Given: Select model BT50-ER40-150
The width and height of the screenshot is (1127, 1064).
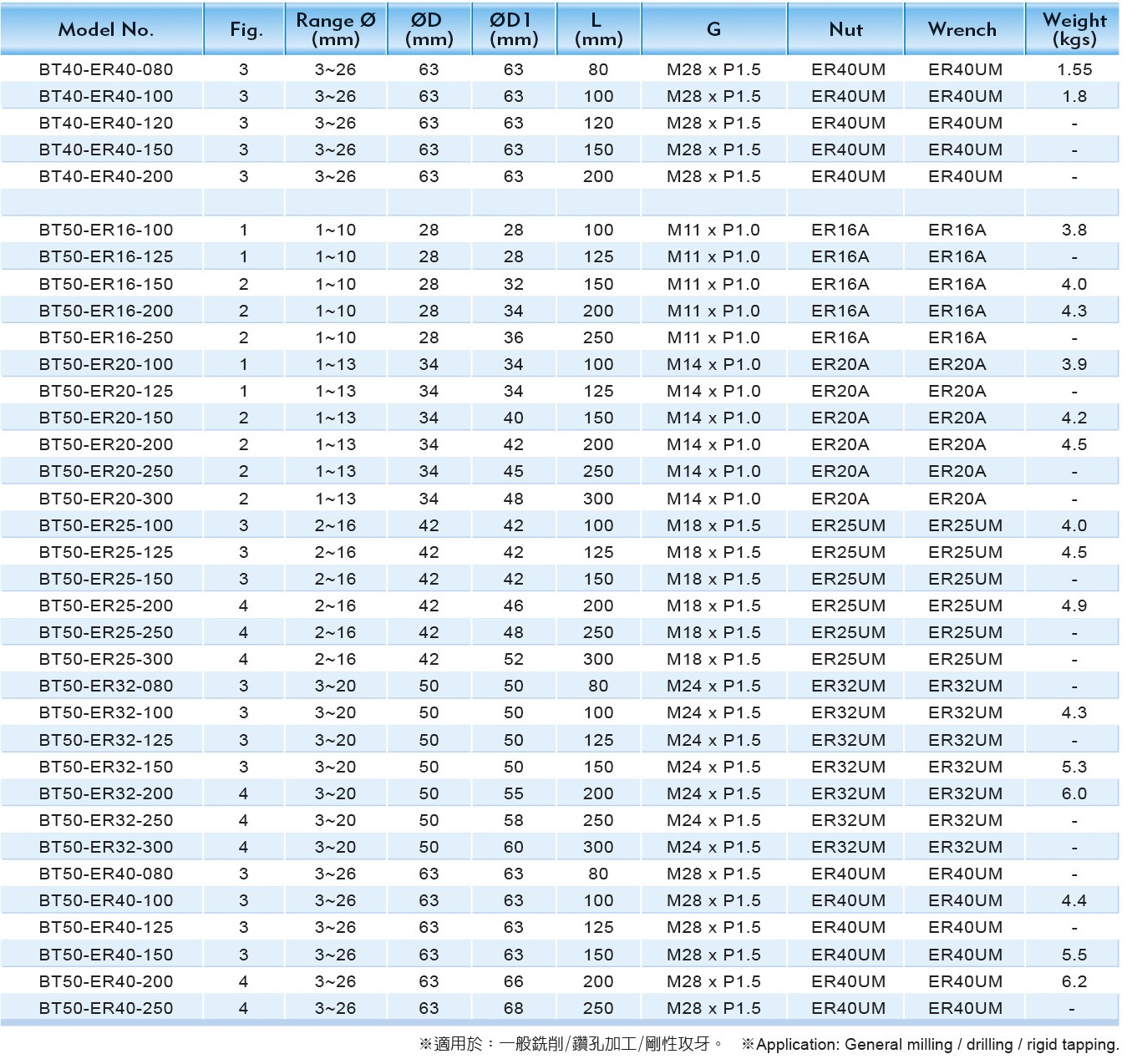Looking at the screenshot, I should point(106,955).
